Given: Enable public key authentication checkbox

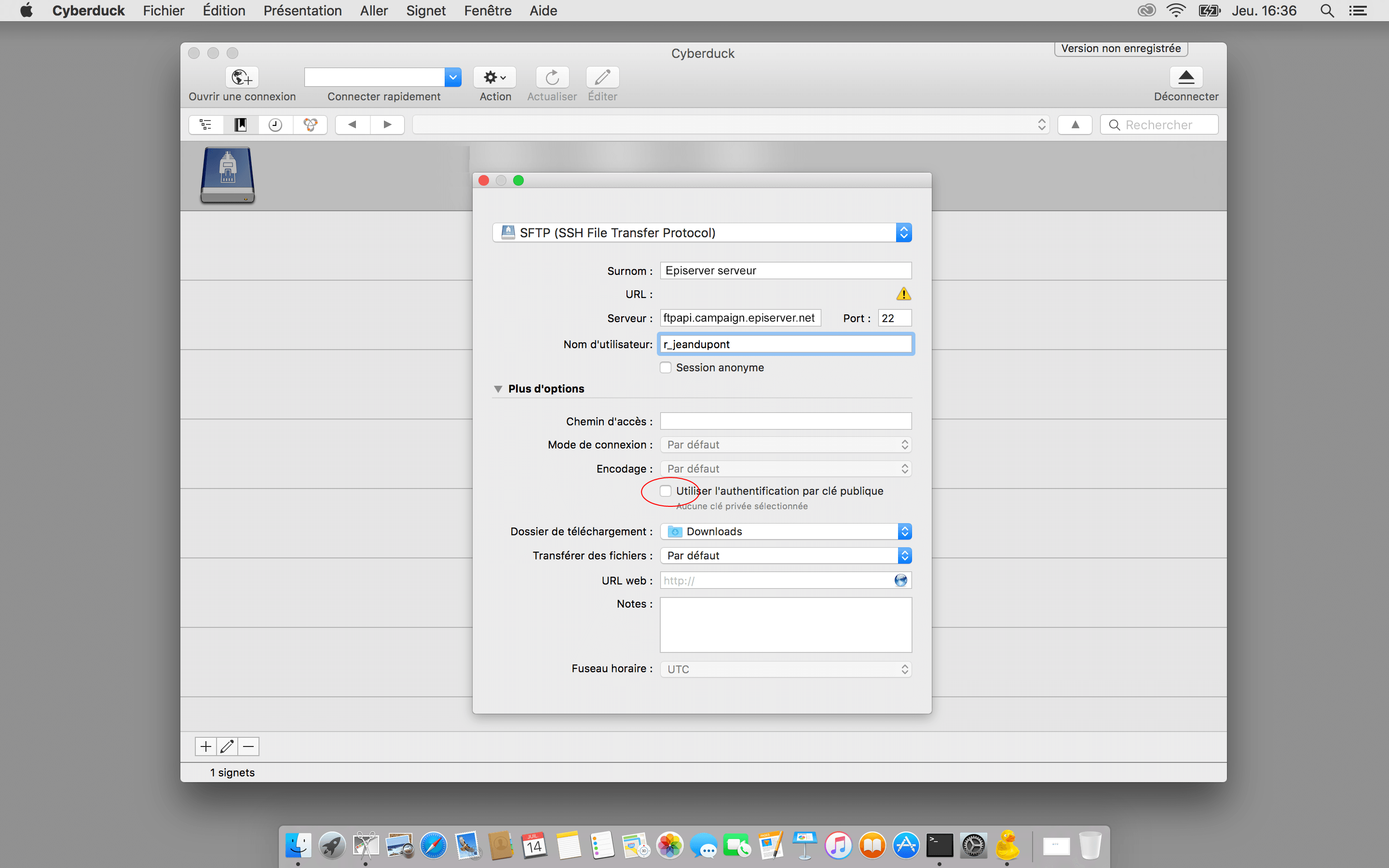Looking at the screenshot, I should point(665,491).
